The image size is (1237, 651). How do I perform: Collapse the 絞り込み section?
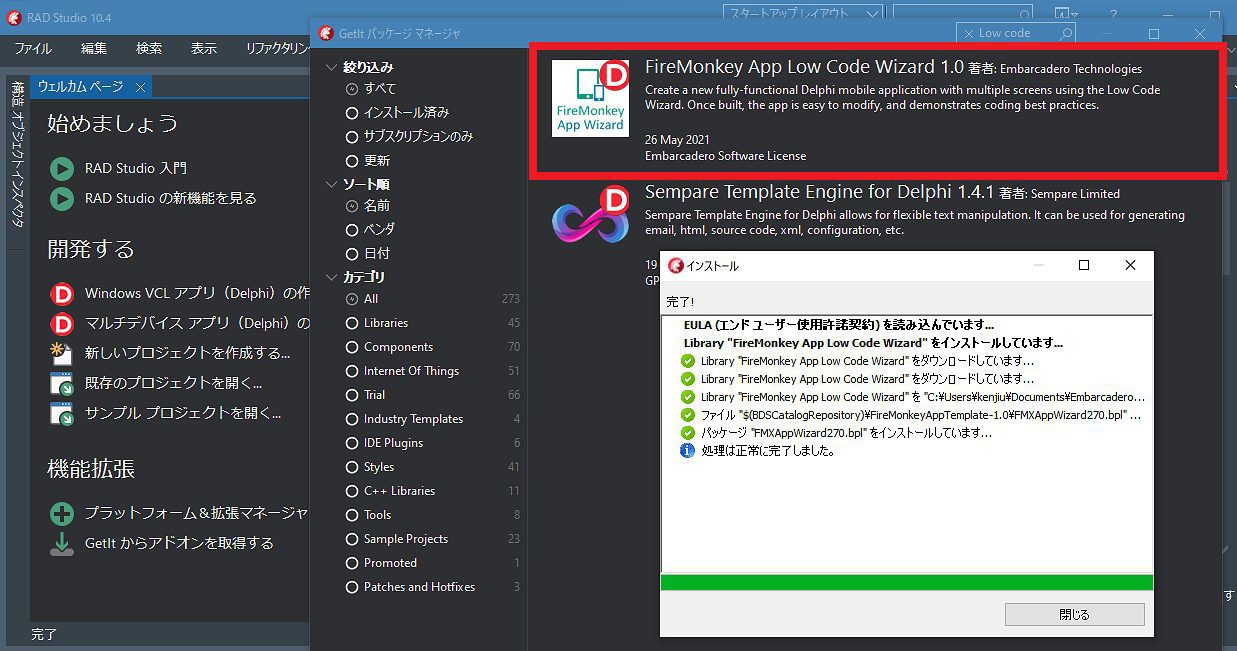333,67
